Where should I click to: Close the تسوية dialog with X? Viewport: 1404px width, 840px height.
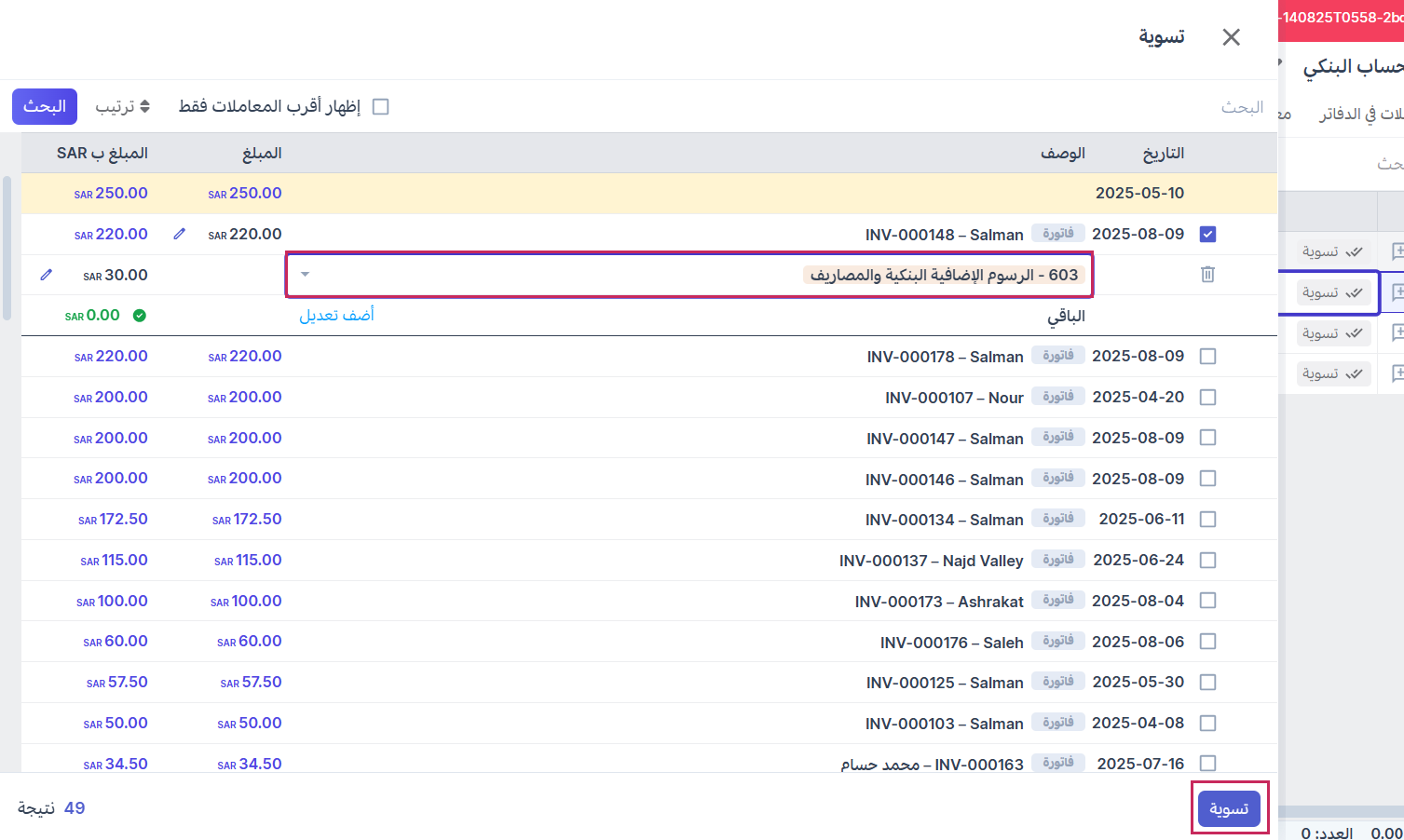tap(1231, 37)
